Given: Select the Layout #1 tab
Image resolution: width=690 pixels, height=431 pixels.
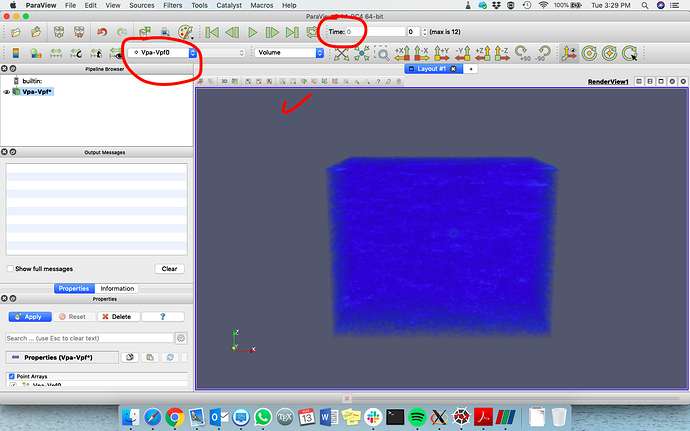Looking at the screenshot, I should tap(433, 69).
